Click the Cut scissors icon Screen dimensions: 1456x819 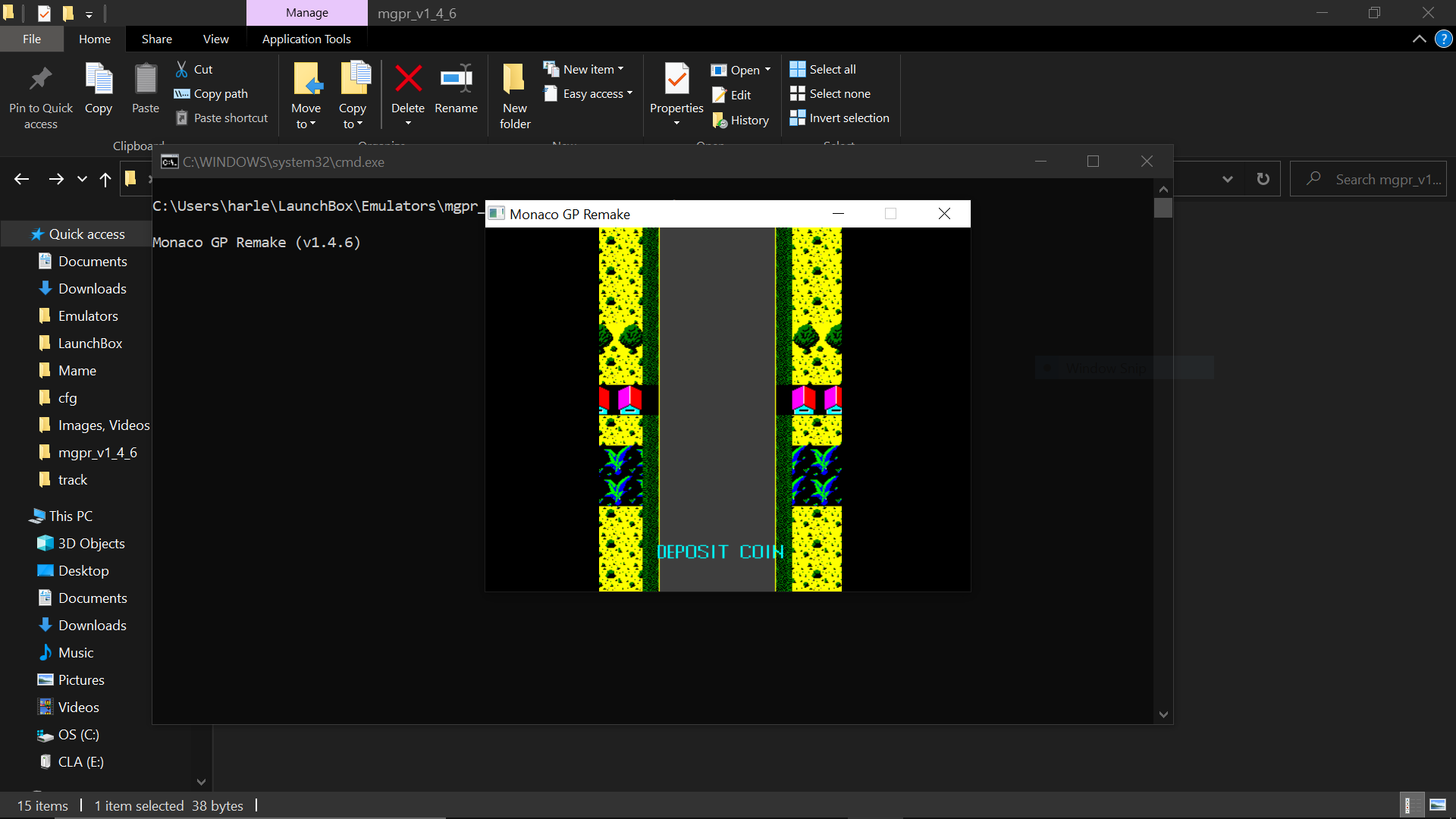click(182, 69)
